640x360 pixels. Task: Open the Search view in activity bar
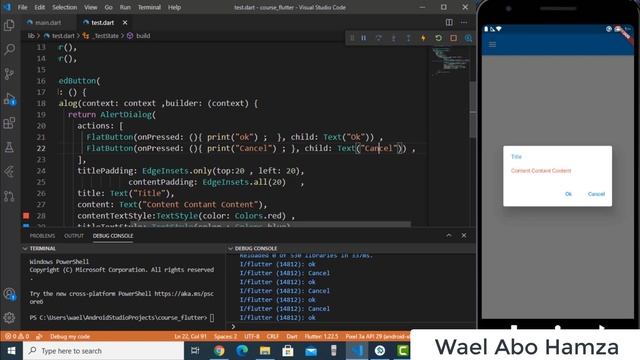[9, 49]
